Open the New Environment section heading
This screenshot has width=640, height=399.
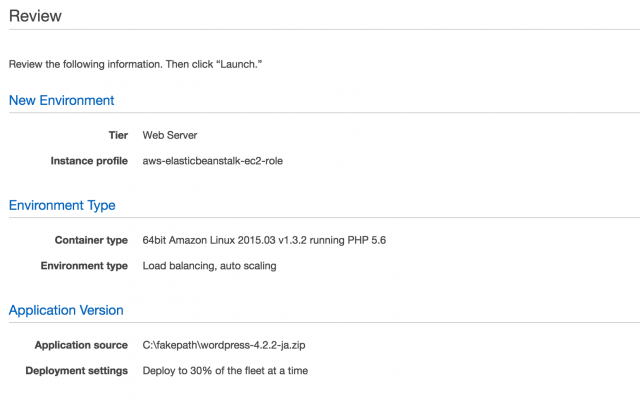(61, 100)
